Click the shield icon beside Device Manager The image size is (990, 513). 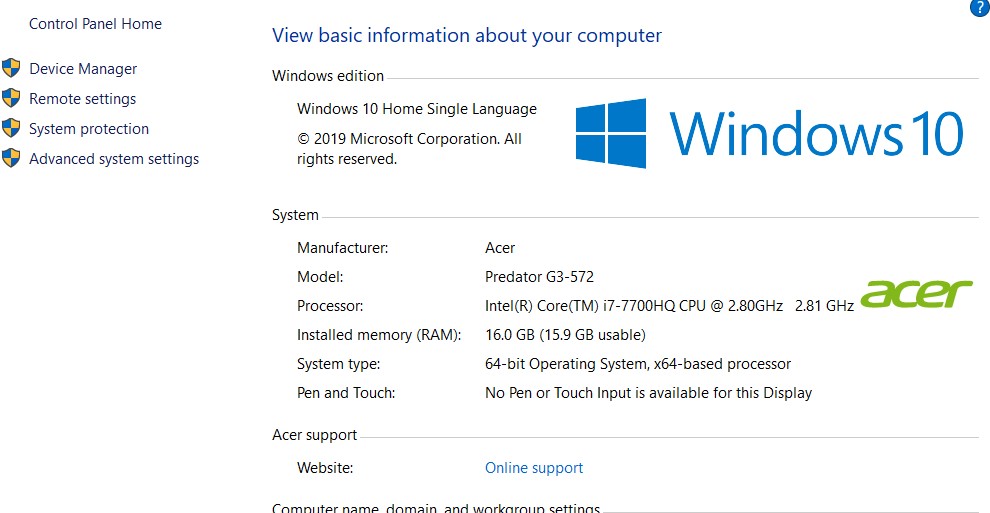[x=11, y=68]
